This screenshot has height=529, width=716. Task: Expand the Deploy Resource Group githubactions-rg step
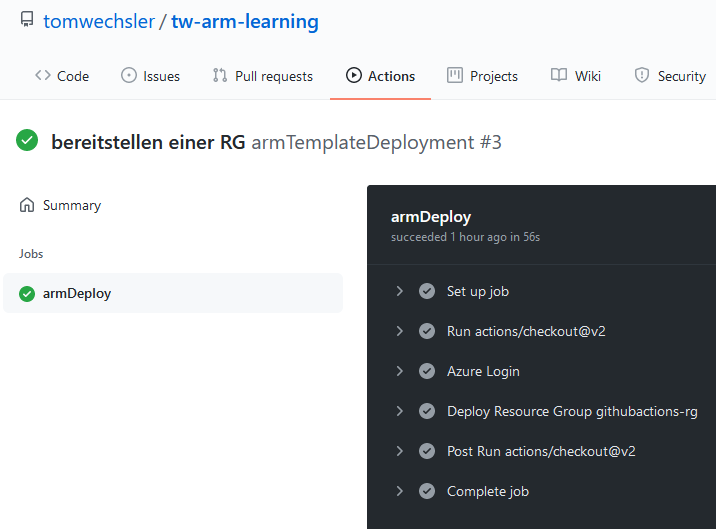(400, 411)
